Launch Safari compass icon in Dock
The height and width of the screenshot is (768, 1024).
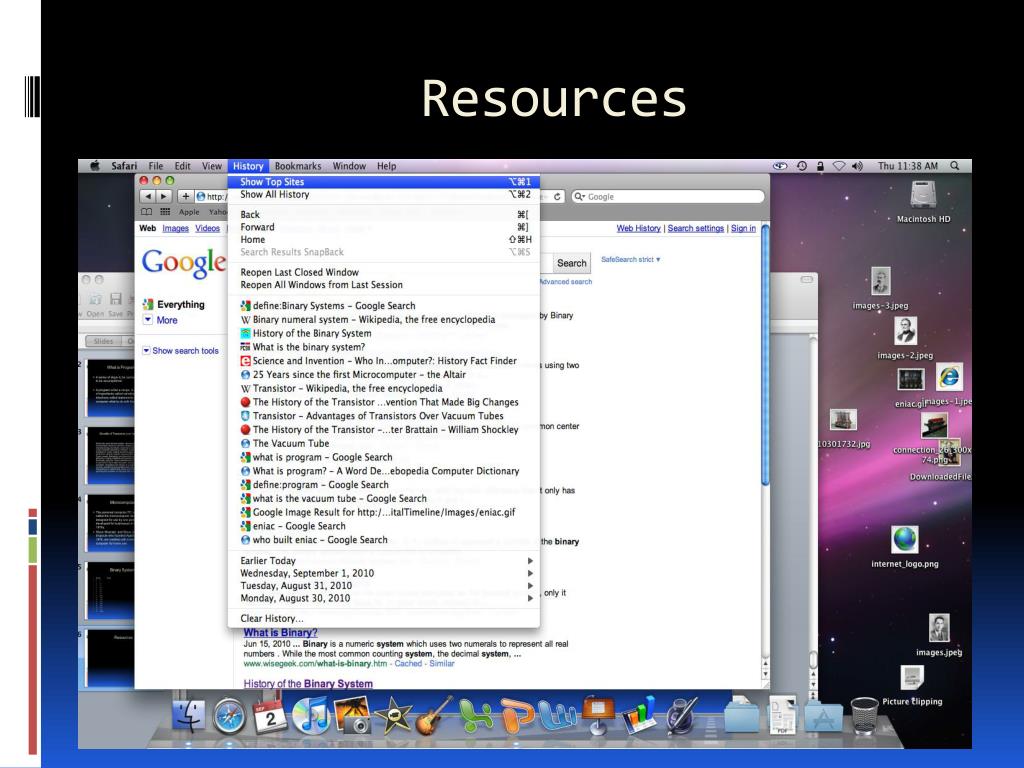click(x=229, y=716)
